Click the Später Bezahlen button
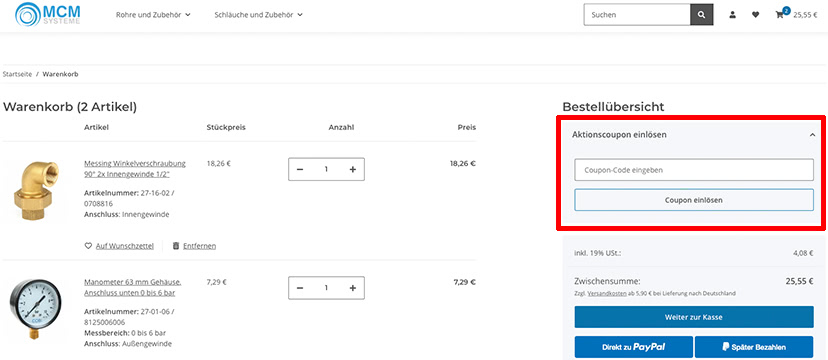Image resolution: width=828 pixels, height=360 pixels. click(x=754, y=347)
